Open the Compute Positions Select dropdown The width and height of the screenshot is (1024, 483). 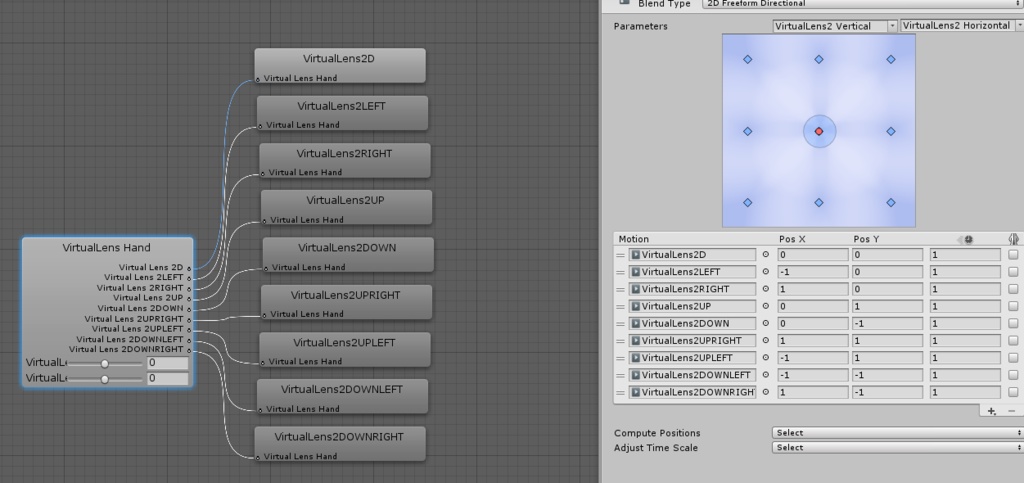pyautogui.click(x=897, y=433)
